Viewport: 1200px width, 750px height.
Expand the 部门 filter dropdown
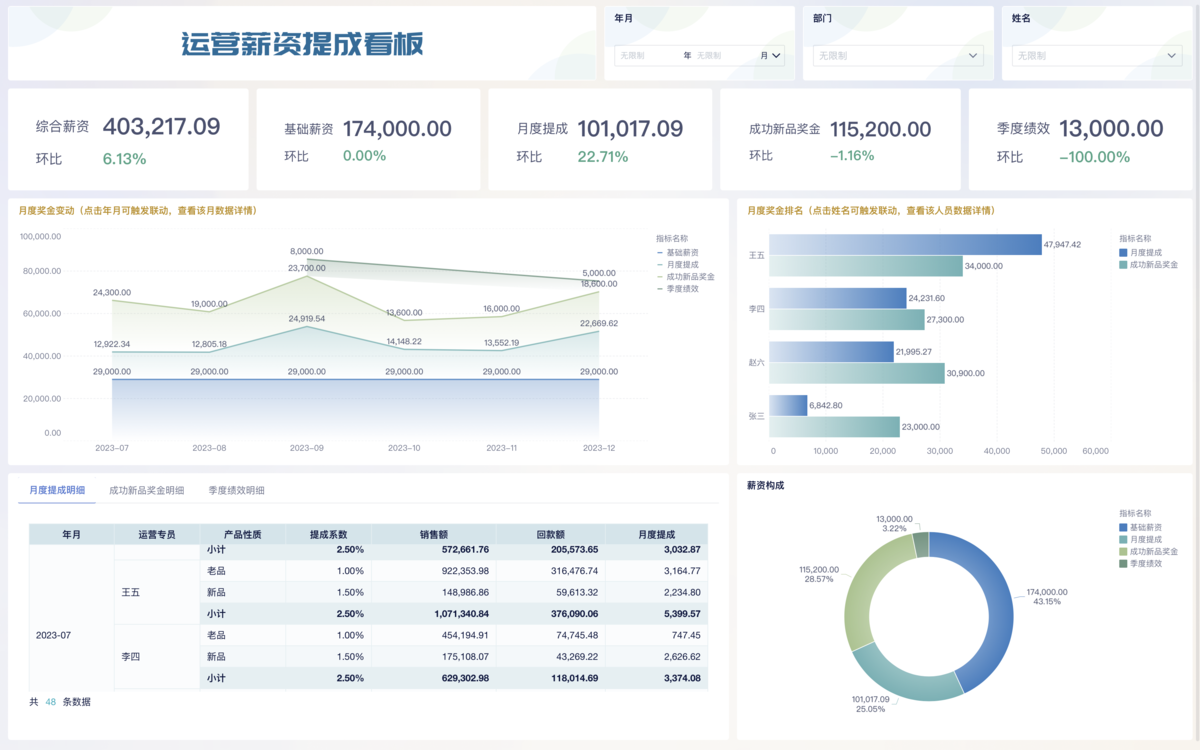[x=974, y=56]
